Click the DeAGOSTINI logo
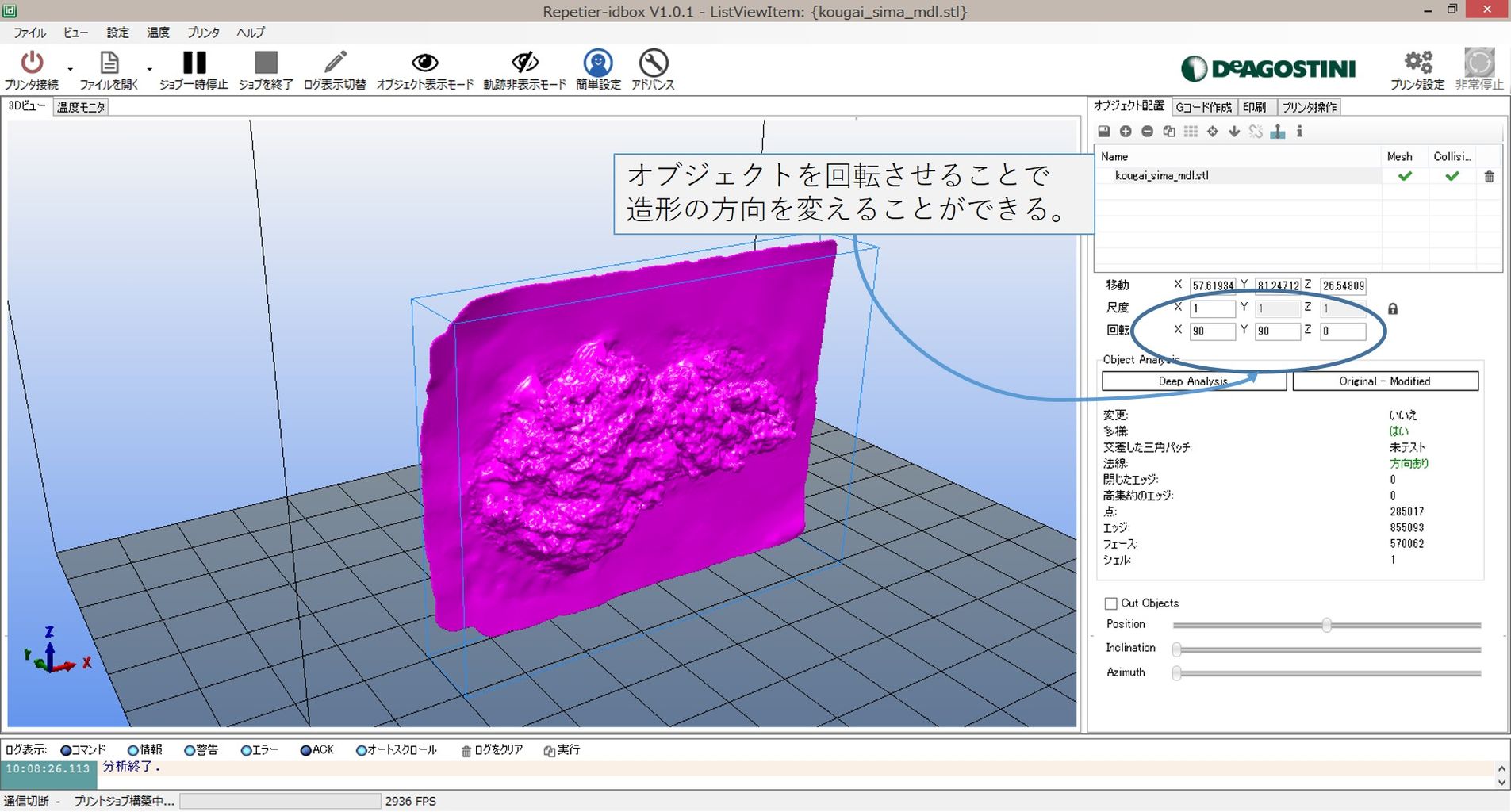The width and height of the screenshot is (1511, 812). pyautogui.click(x=1268, y=69)
